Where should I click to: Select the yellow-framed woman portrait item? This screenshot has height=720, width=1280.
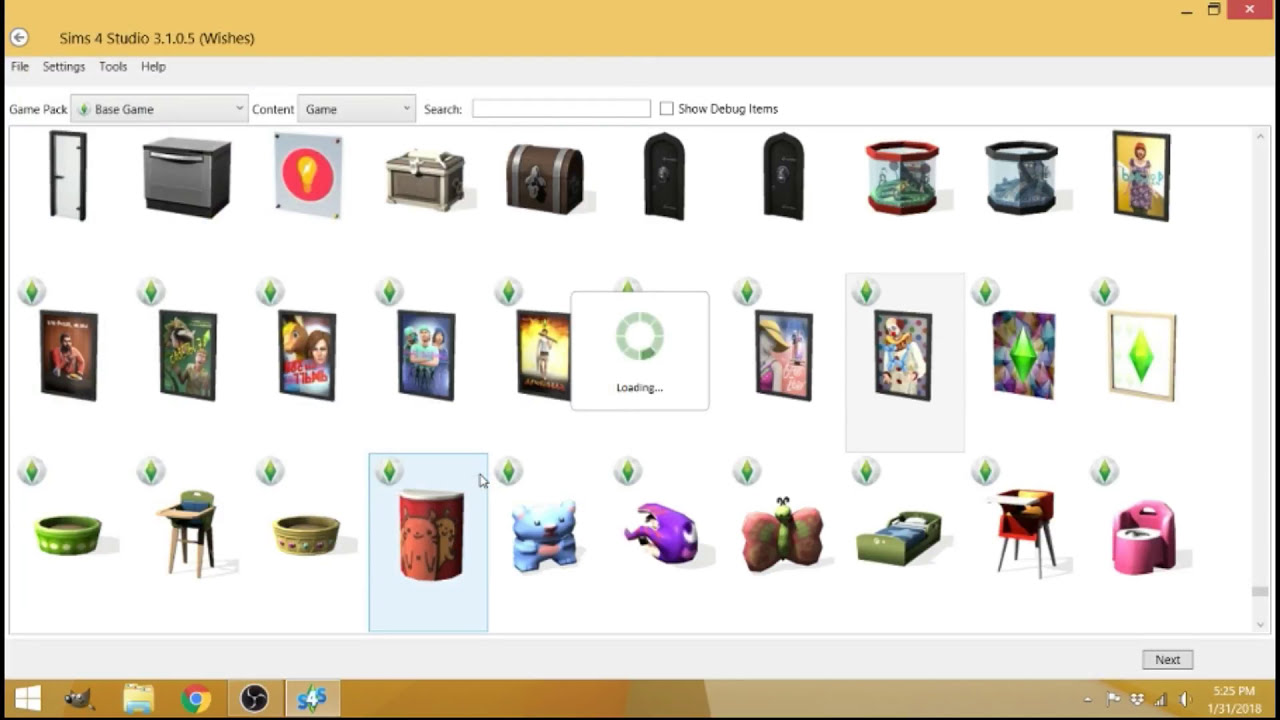[1141, 176]
